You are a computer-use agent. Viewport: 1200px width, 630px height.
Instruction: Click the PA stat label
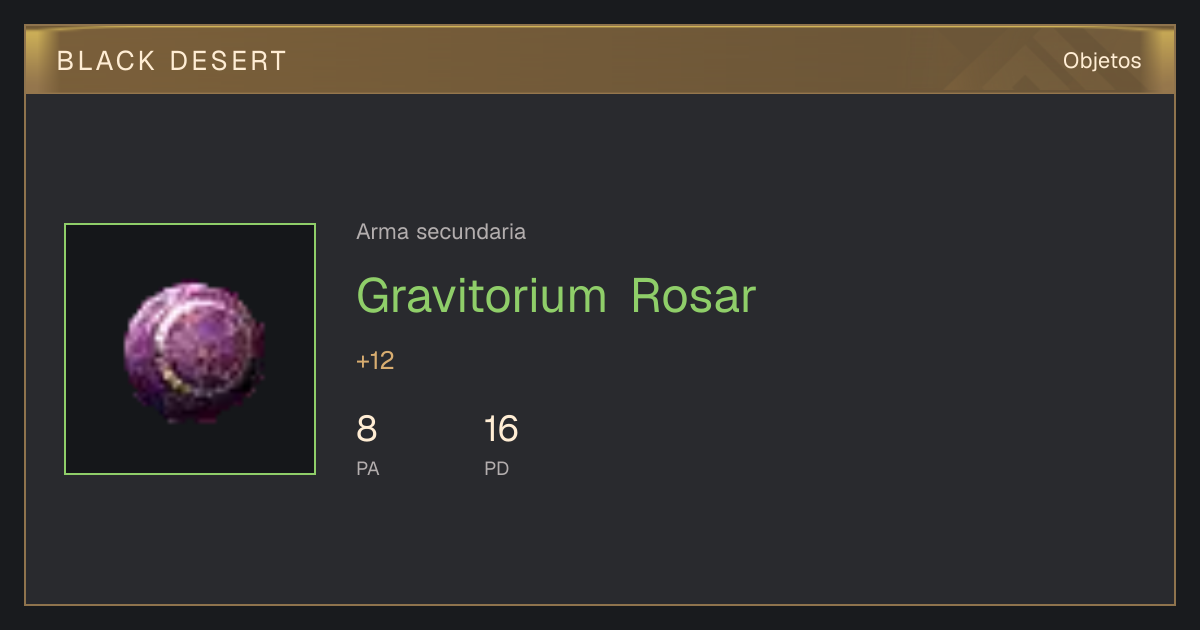[368, 468]
